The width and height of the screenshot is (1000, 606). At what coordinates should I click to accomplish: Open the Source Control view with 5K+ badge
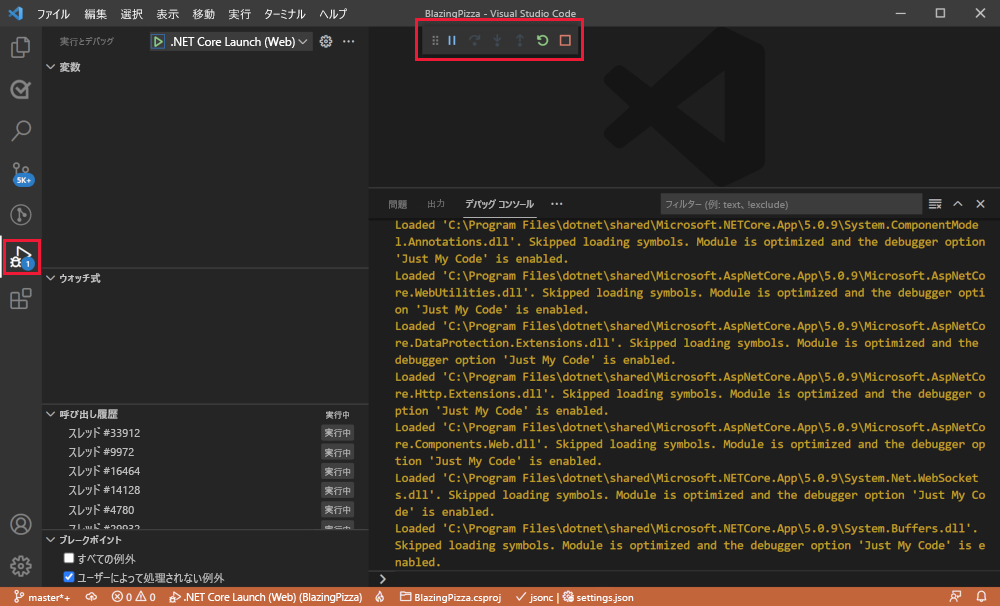20,172
